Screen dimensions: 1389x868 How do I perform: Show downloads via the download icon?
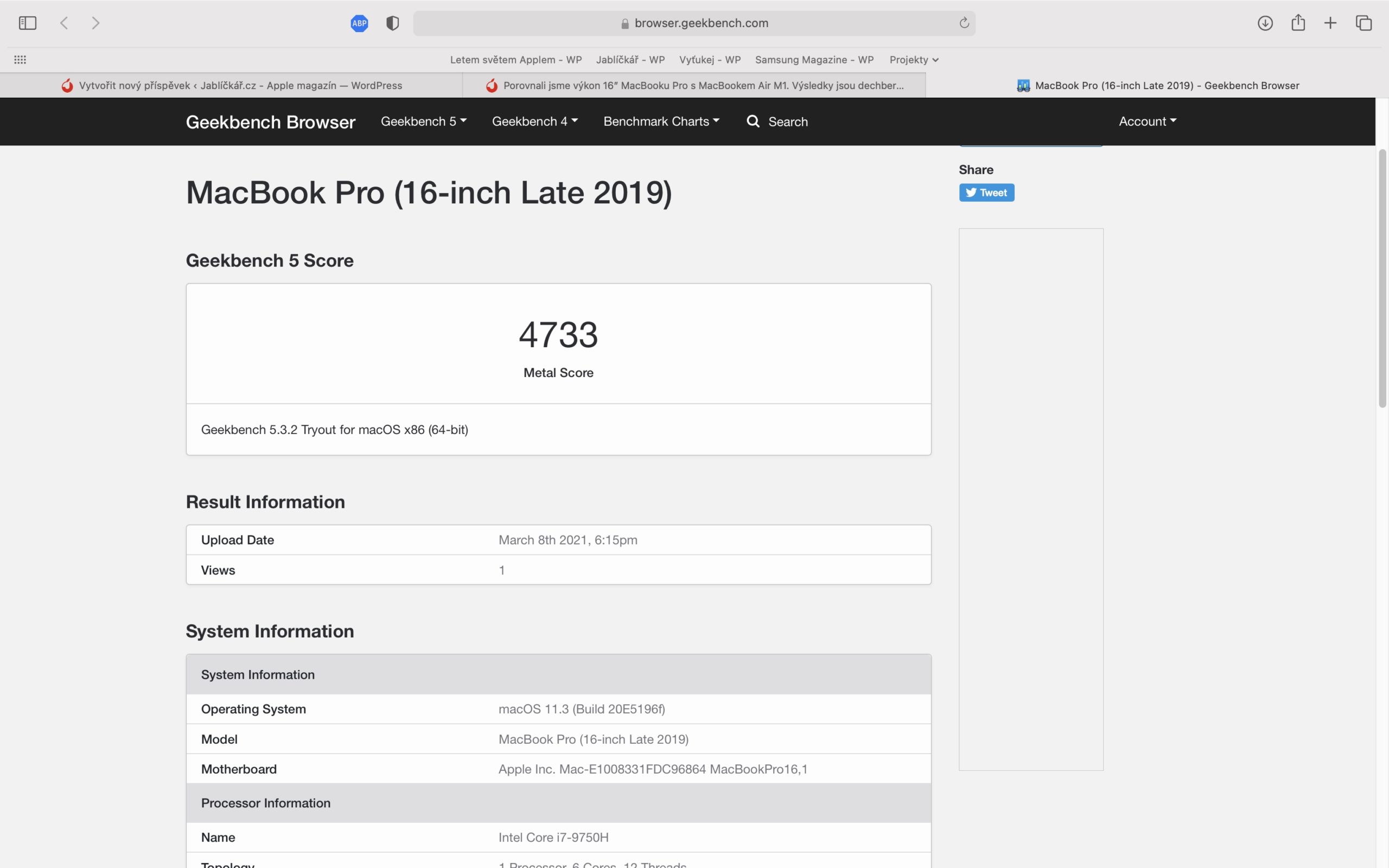click(1265, 23)
